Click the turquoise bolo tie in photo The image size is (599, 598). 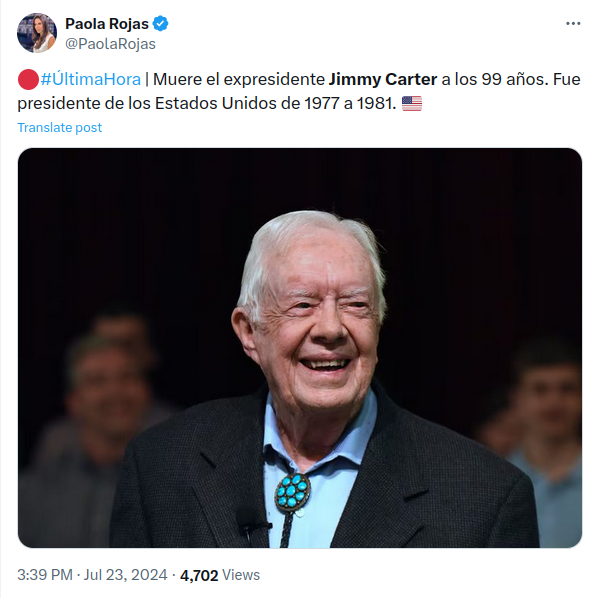292,493
